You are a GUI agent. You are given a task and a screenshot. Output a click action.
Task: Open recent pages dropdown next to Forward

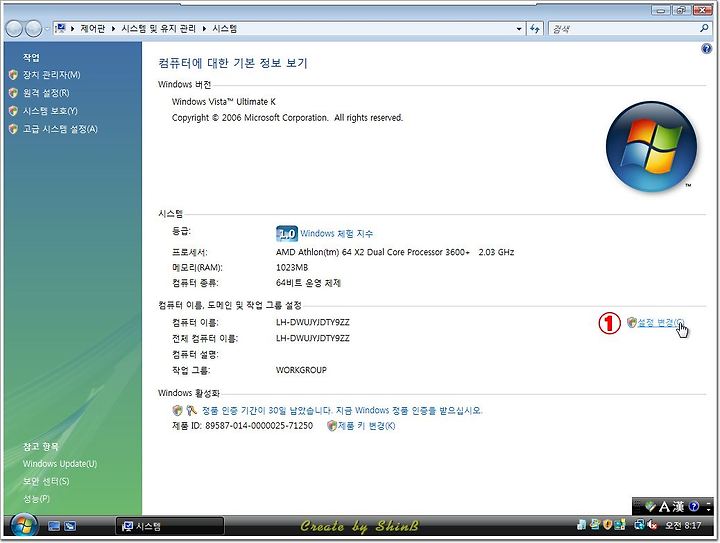pyautogui.click(x=46, y=29)
